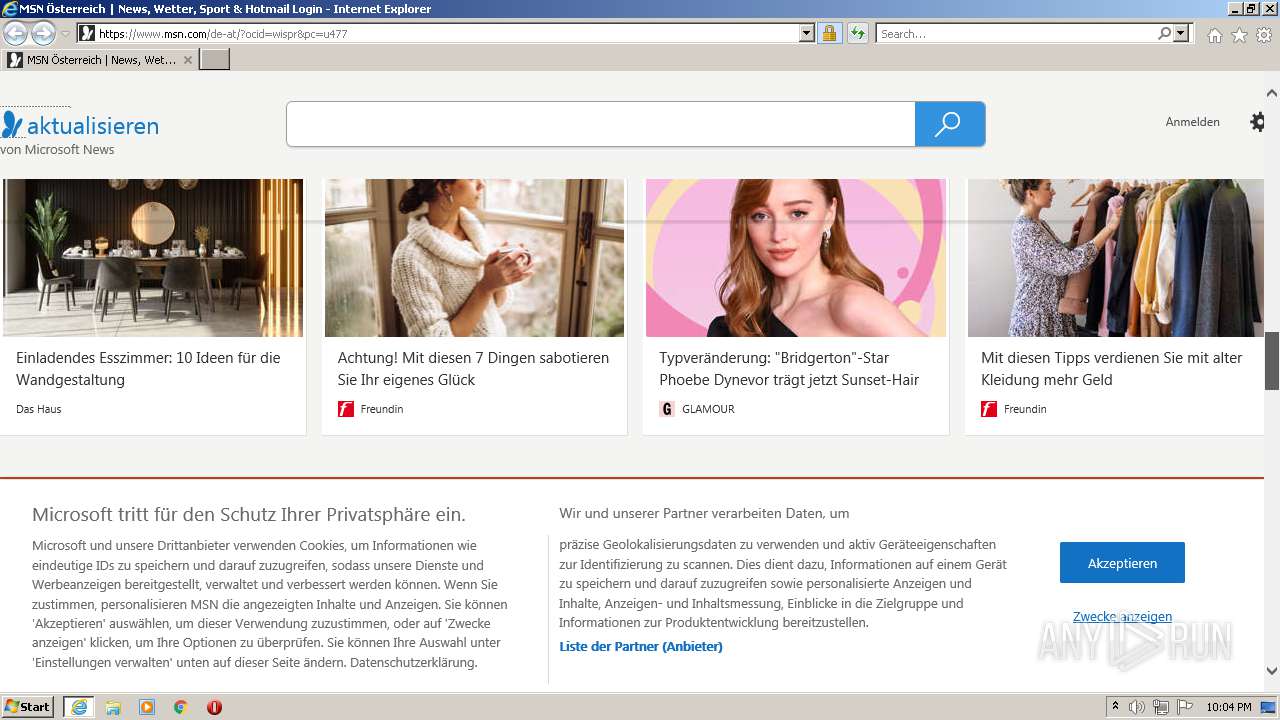Click the Action Center flag icon
The image size is (1280, 720).
1185,707
